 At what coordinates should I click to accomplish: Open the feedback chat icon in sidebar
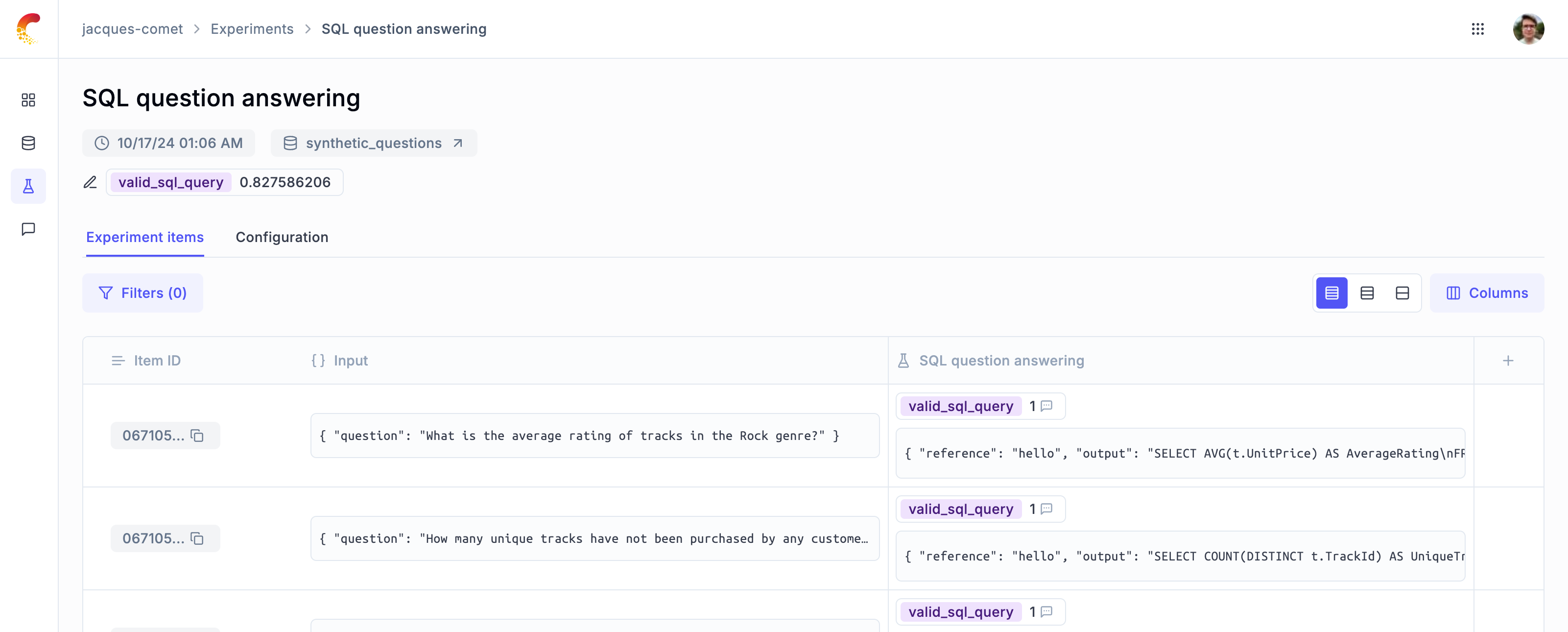[28, 229]
